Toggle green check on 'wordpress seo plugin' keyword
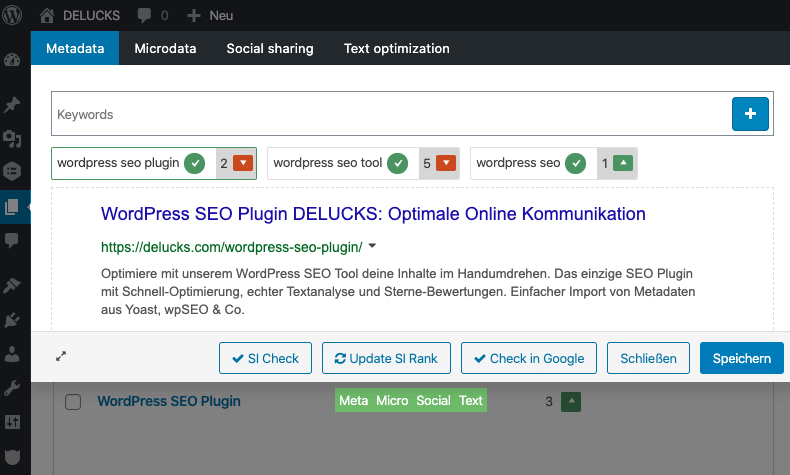The width and height of the screenshot is (790, 475). (x=196, y=163)
